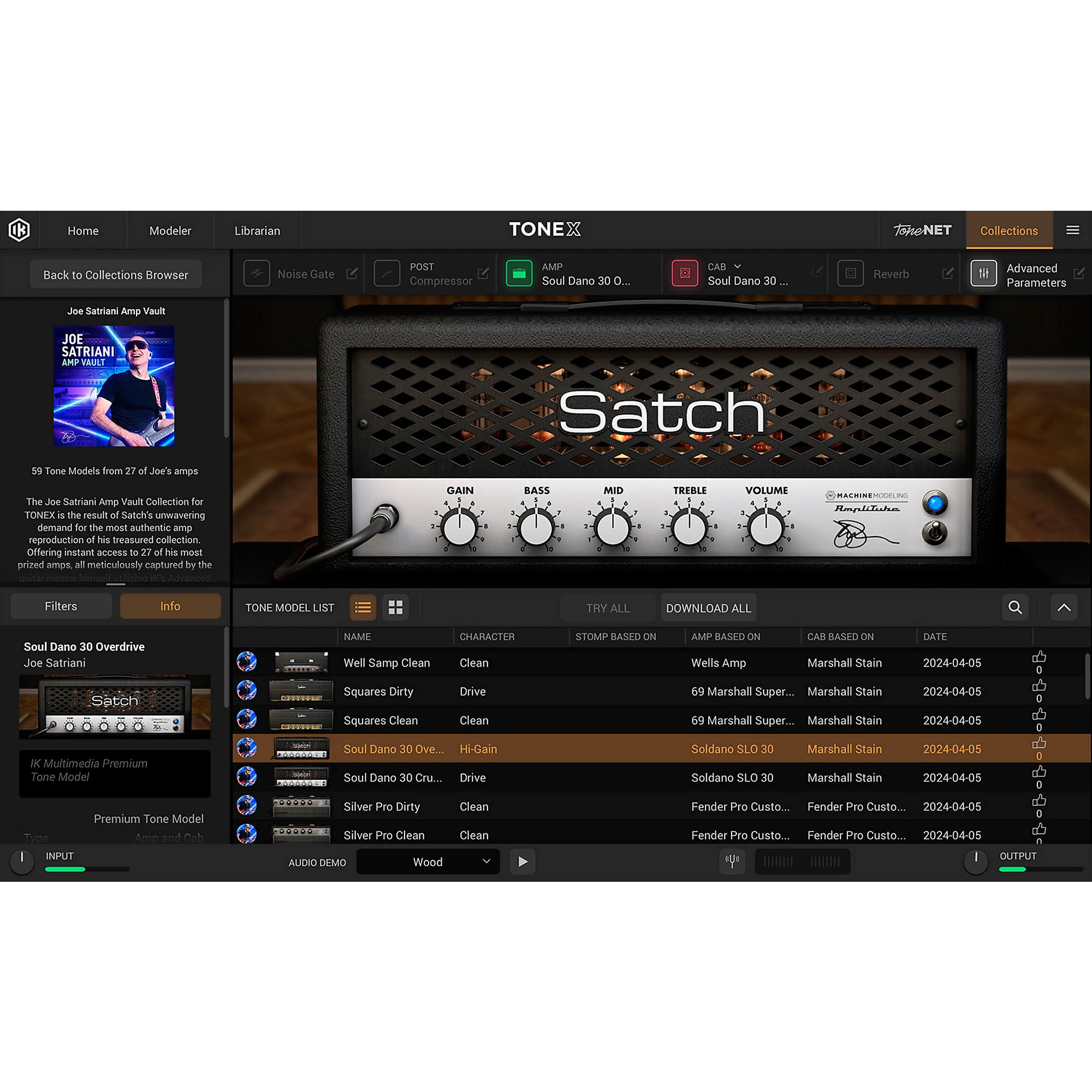Click the amp TREBLE knob

(x=690, y=527)
